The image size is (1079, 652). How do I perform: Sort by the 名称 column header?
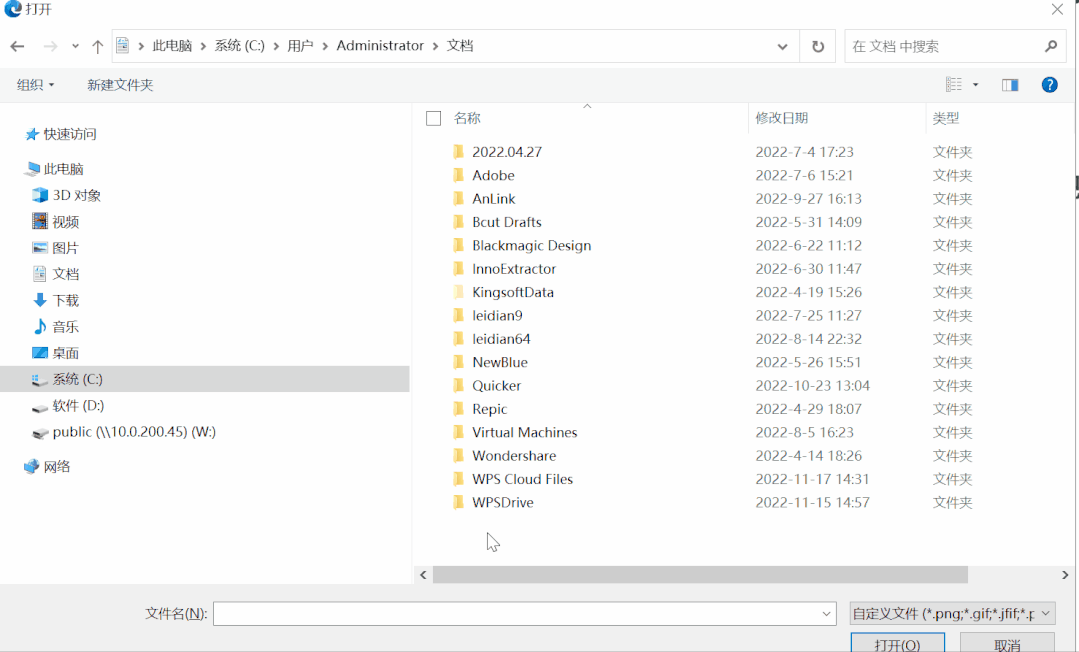[467, 118]
